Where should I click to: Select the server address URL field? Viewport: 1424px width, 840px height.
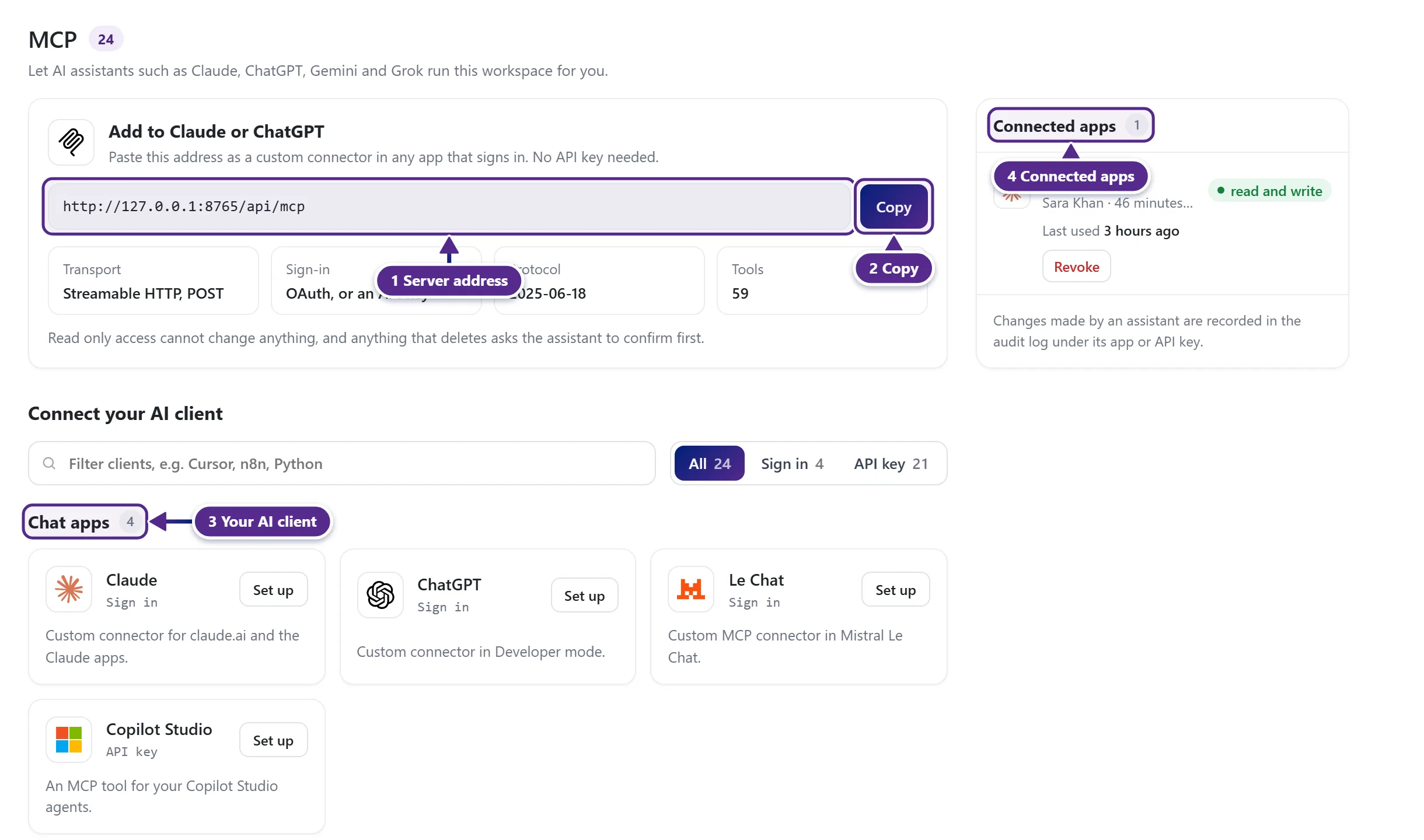449,206
